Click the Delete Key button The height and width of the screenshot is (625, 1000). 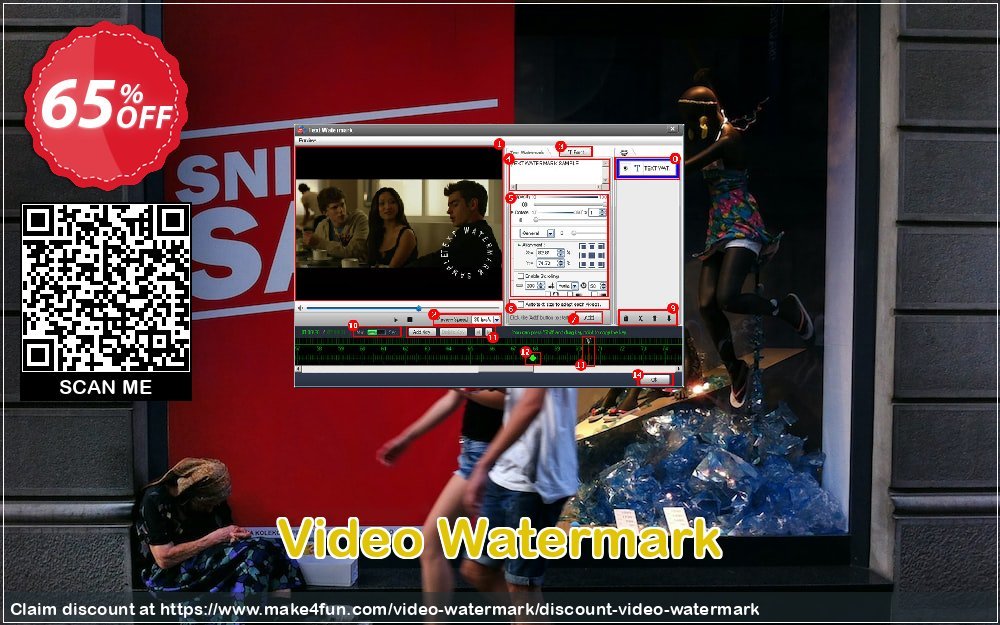[x=453, y=332]
